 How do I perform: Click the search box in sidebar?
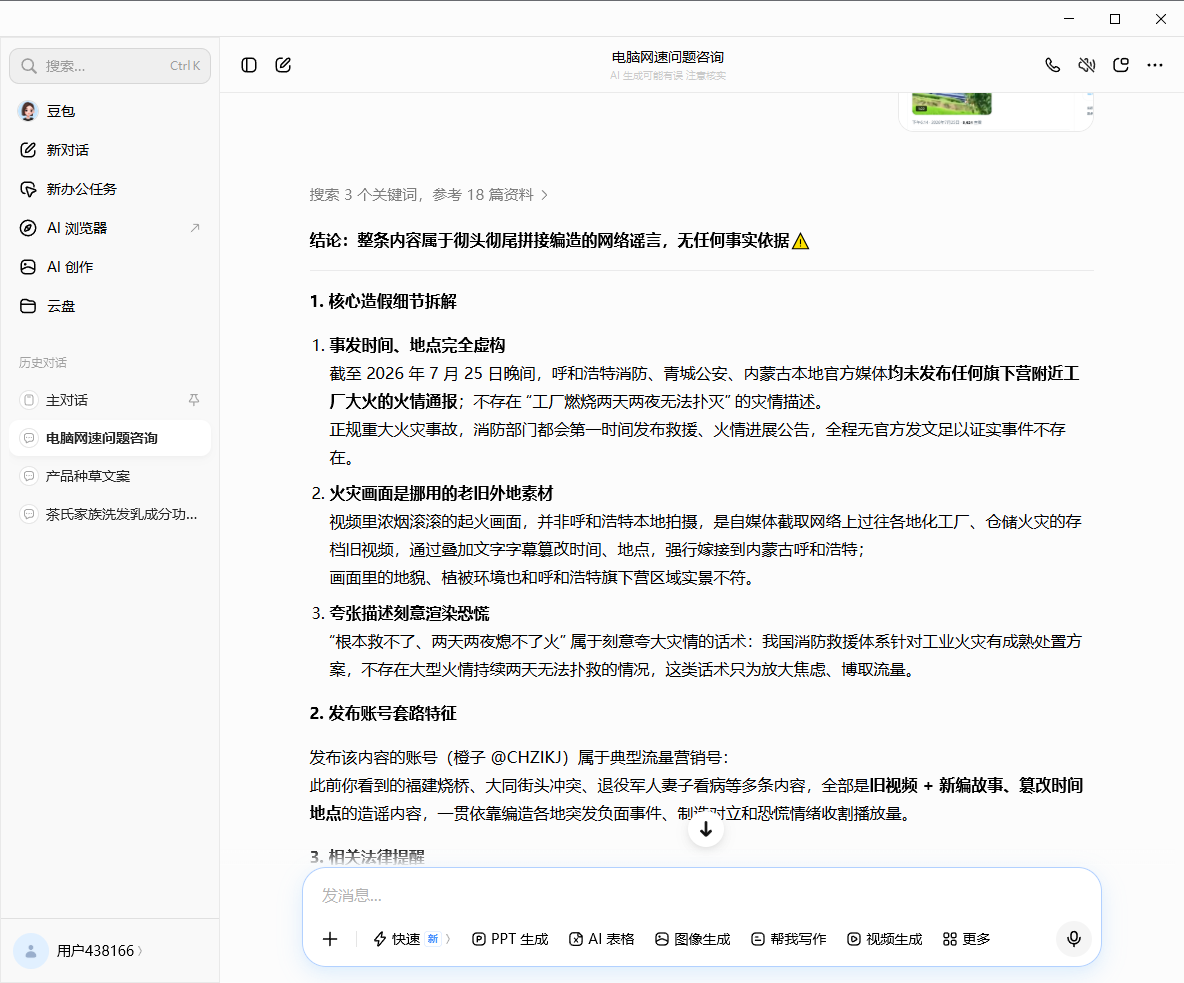(x=110, y=66)
